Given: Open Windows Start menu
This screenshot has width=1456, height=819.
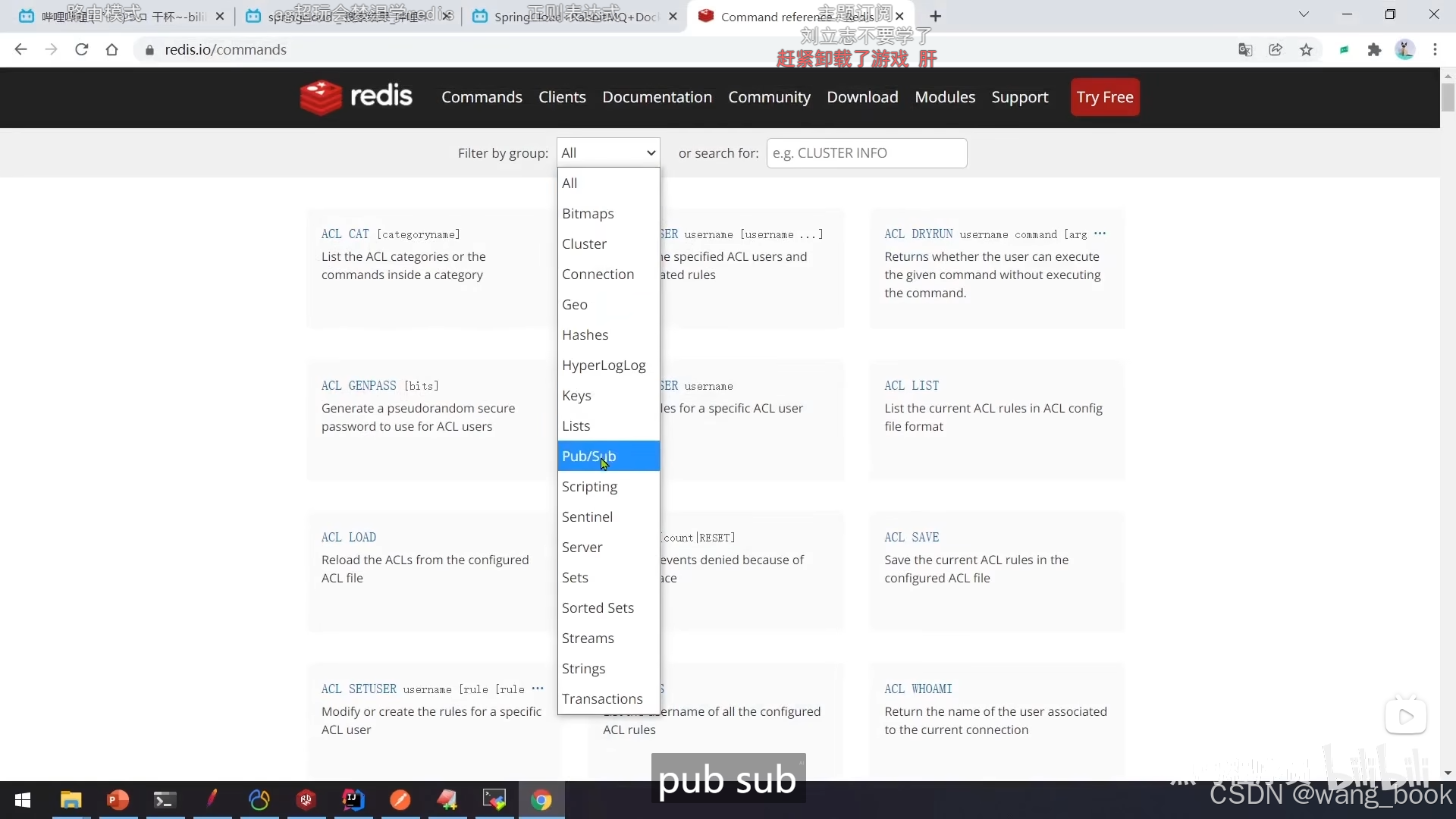Looking at the screenshot, I should (23, 800).
